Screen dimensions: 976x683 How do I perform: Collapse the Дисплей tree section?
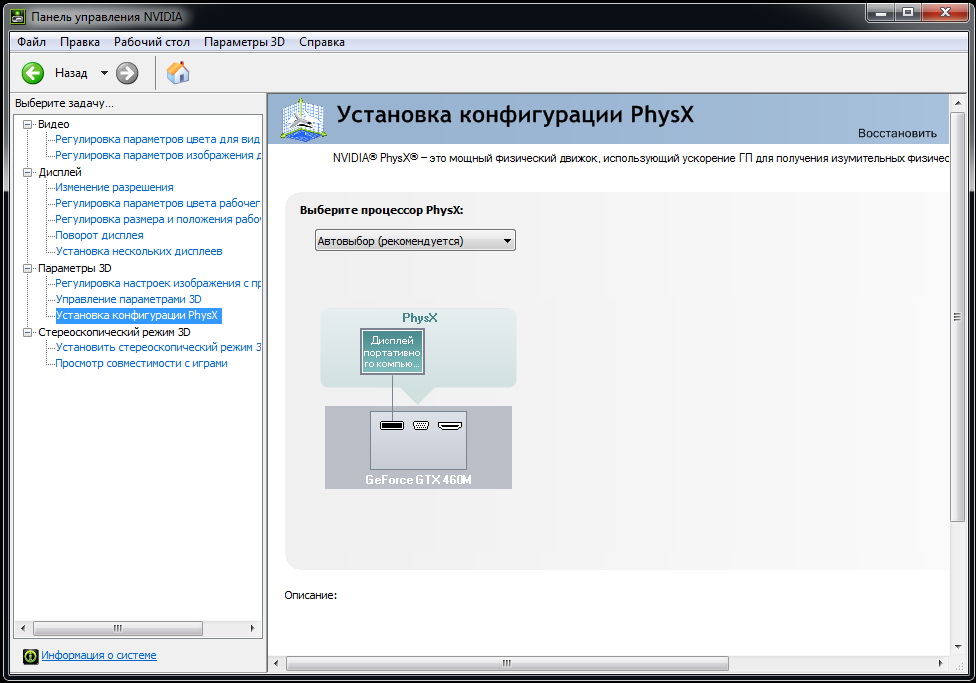click(27, 172)
